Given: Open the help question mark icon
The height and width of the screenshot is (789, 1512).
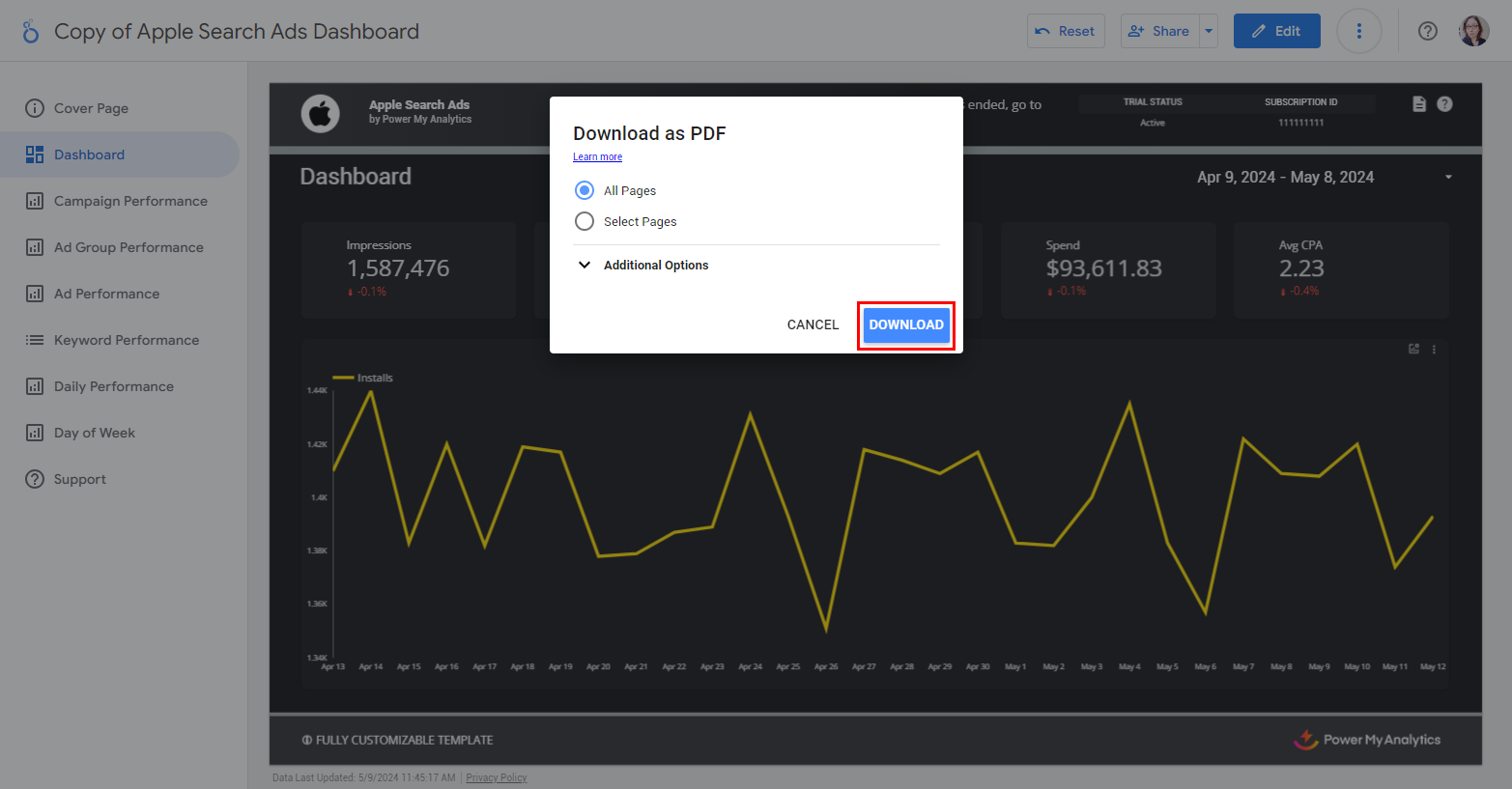Looking at the screenshot, I should [x=1427, y=31].
